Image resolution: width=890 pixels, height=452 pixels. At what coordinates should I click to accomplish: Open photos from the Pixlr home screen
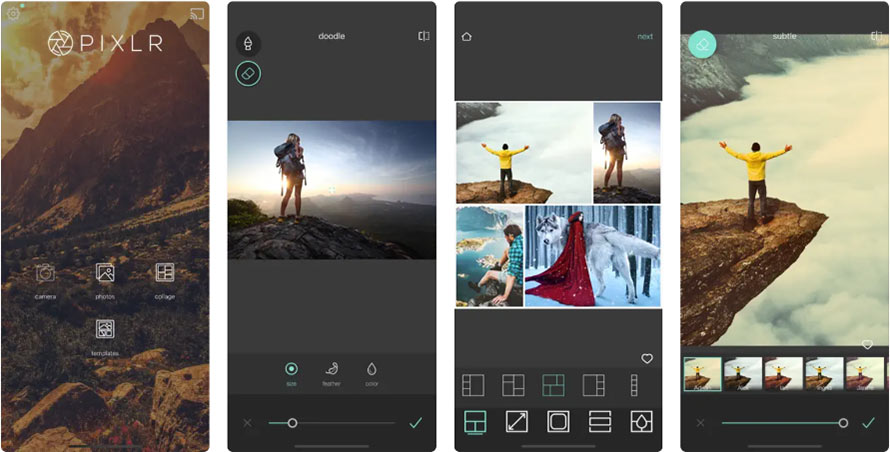click(105, 274)
